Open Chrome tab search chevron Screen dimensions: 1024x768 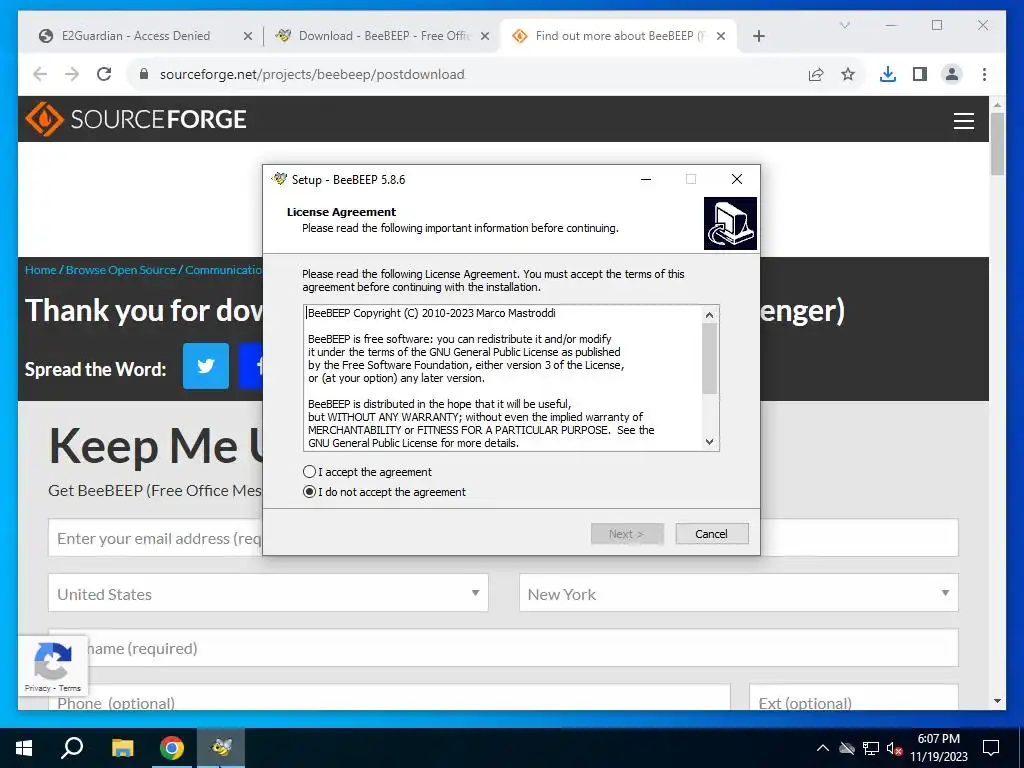pos(844,25)
